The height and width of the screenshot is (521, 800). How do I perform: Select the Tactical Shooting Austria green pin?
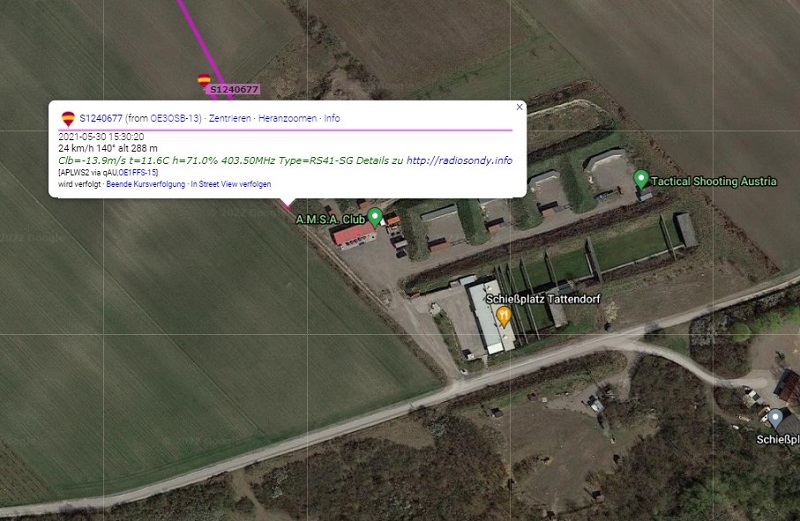(x=641, y=180)
